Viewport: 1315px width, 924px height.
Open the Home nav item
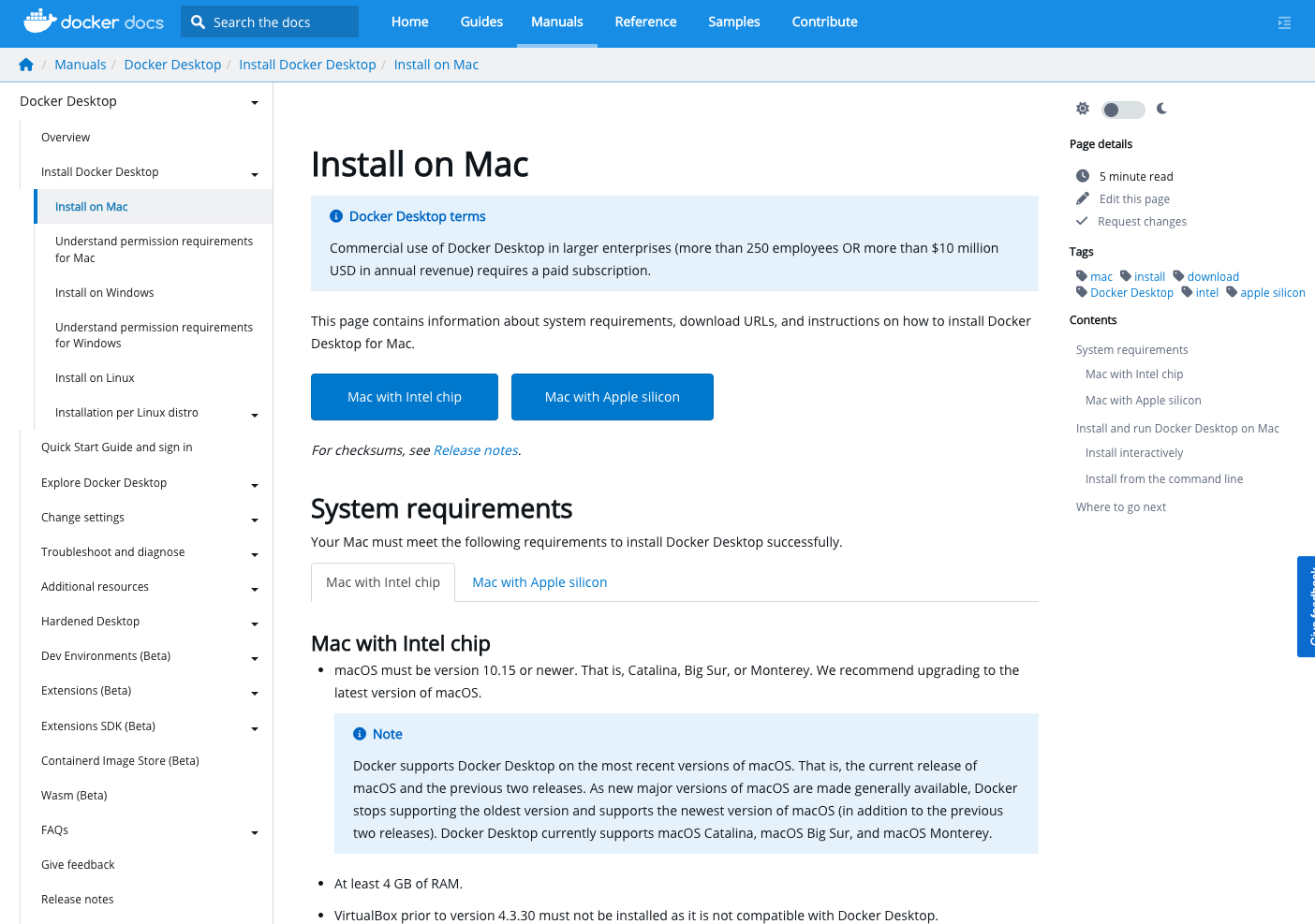(409, 22)
